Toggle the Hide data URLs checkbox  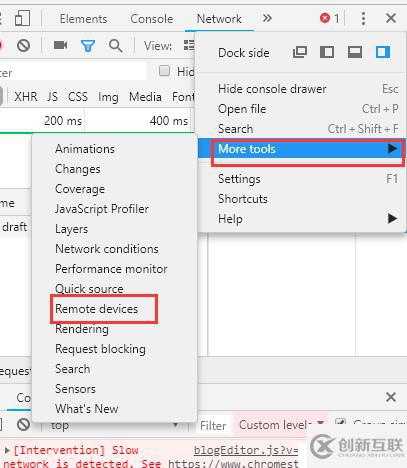pos(164,71)
